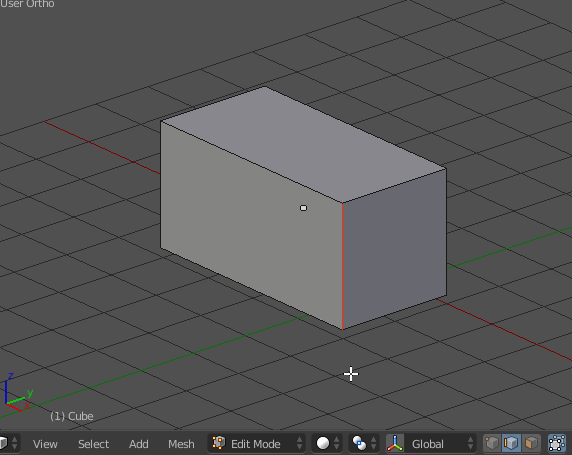Toggle the 3D manipulator axis icon

tap(395, 443)
